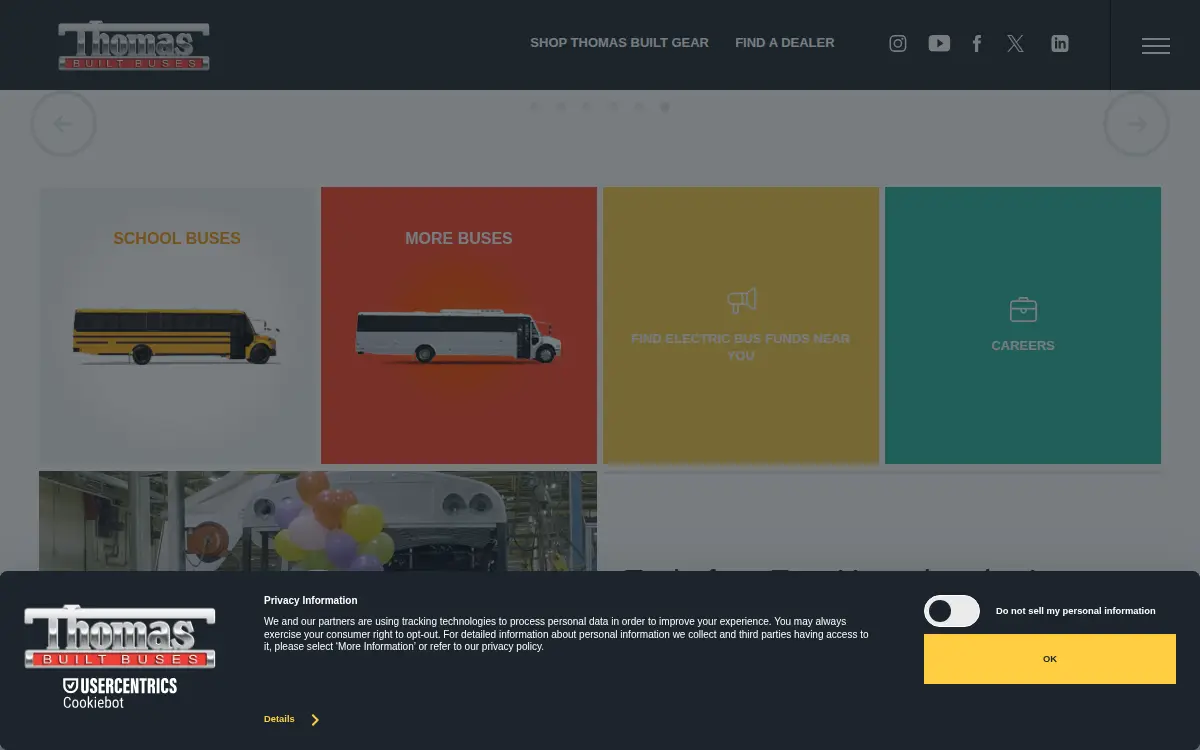Toggle Do not sell my personal information

pyautogui.click(x=951, y=611)
